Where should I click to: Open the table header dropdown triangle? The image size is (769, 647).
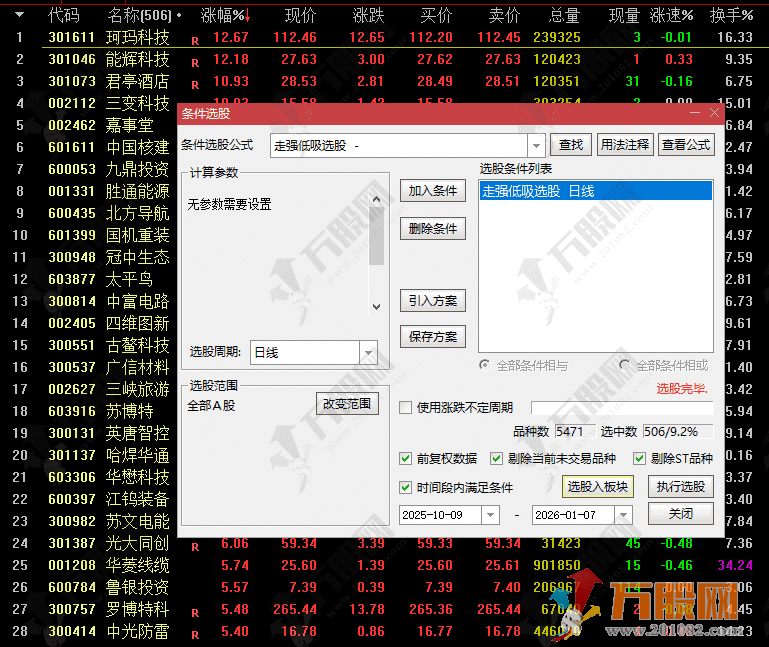coord(20,15)
